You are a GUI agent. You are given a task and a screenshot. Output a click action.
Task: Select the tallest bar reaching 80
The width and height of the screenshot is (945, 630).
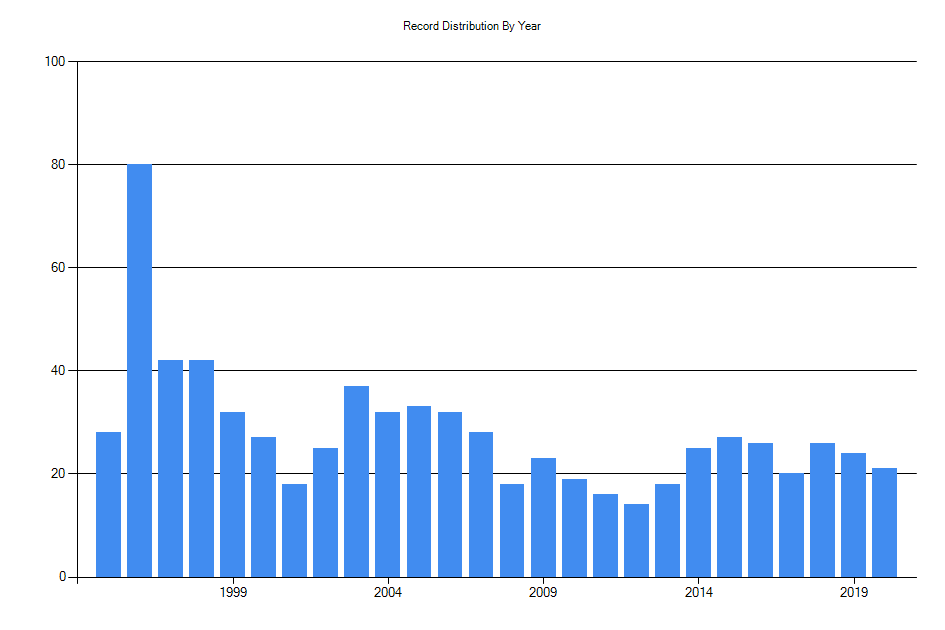pos(139,371)
